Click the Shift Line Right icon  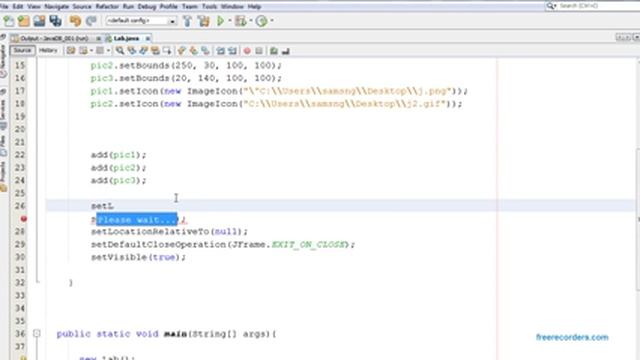(x=232, y=51)
